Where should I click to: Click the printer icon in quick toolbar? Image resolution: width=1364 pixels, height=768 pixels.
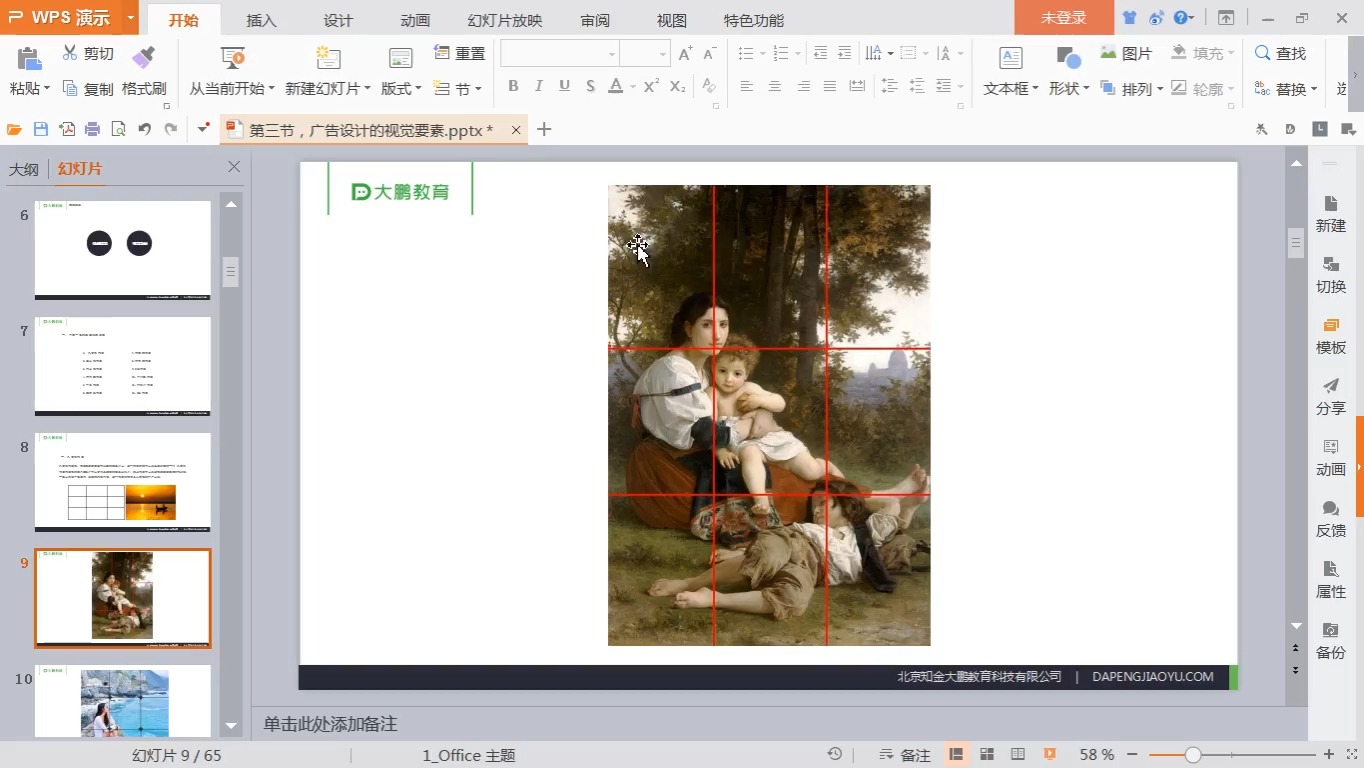(x=93, y=129)
